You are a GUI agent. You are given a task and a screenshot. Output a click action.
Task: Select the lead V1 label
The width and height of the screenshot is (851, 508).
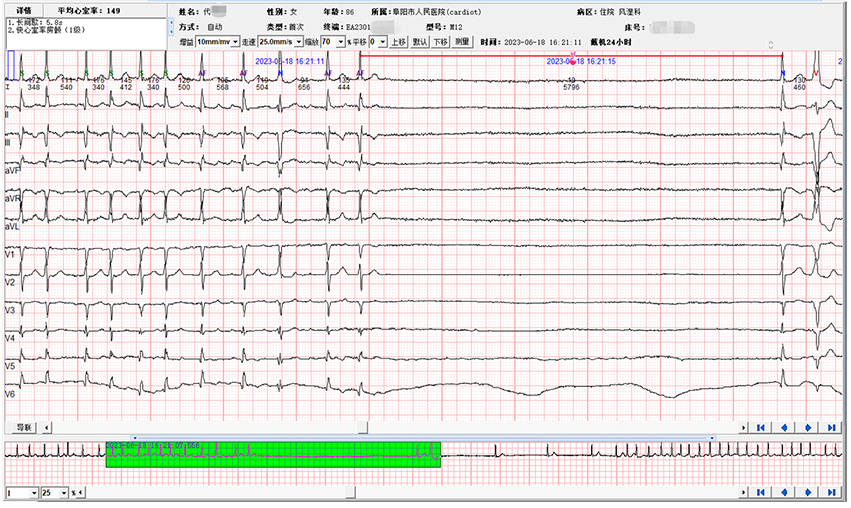pyautogui.click(x=10, y=254)
